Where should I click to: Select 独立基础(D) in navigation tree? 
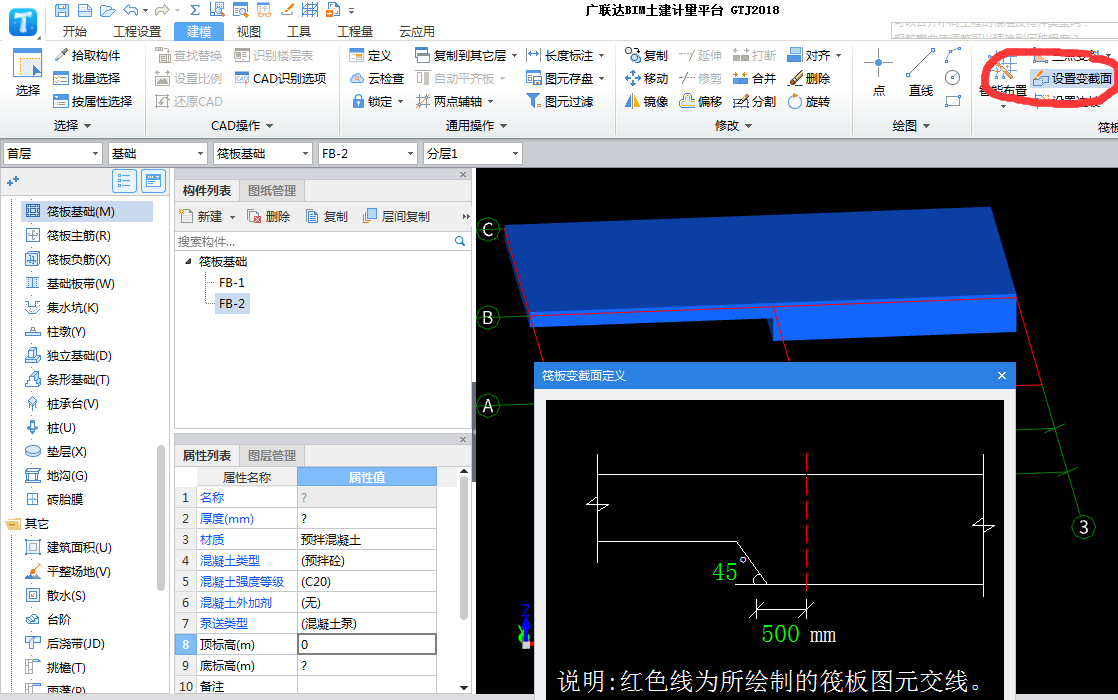tap(79, 355)
